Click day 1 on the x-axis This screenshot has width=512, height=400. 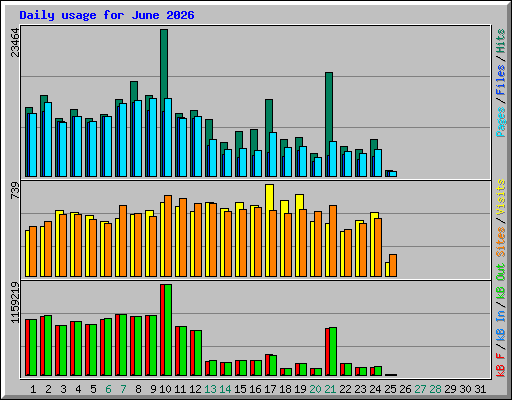click(x=33, y=389)
